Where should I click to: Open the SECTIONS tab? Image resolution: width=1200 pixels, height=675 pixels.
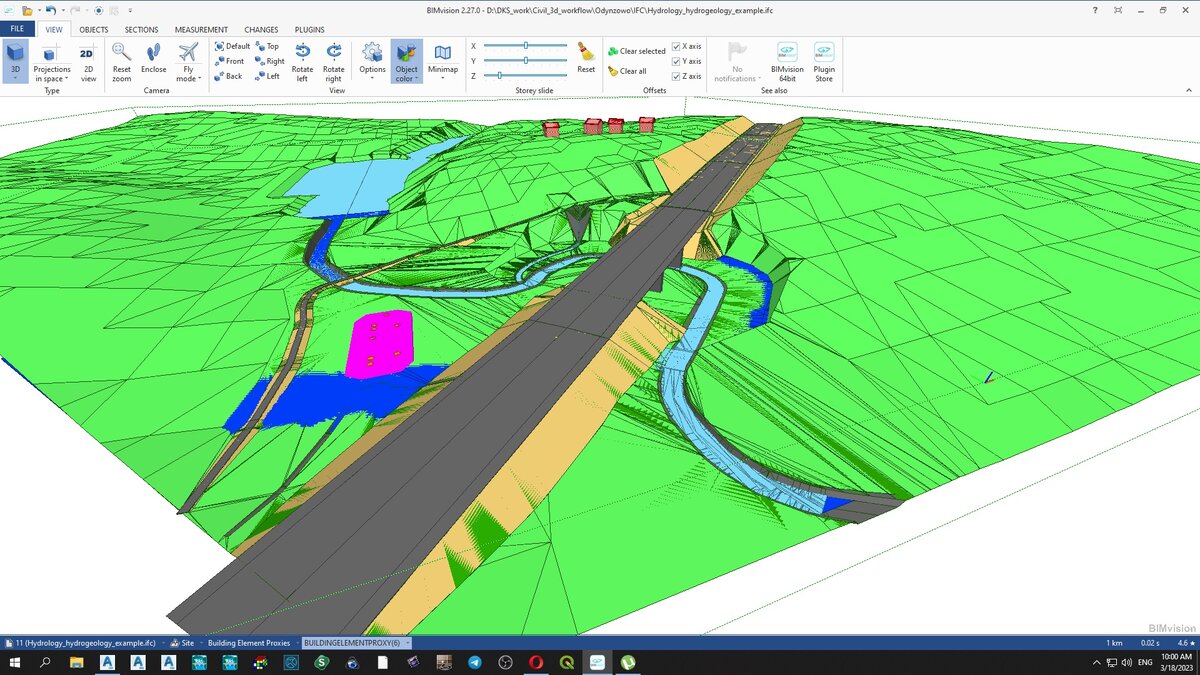[x=141, y=30]
